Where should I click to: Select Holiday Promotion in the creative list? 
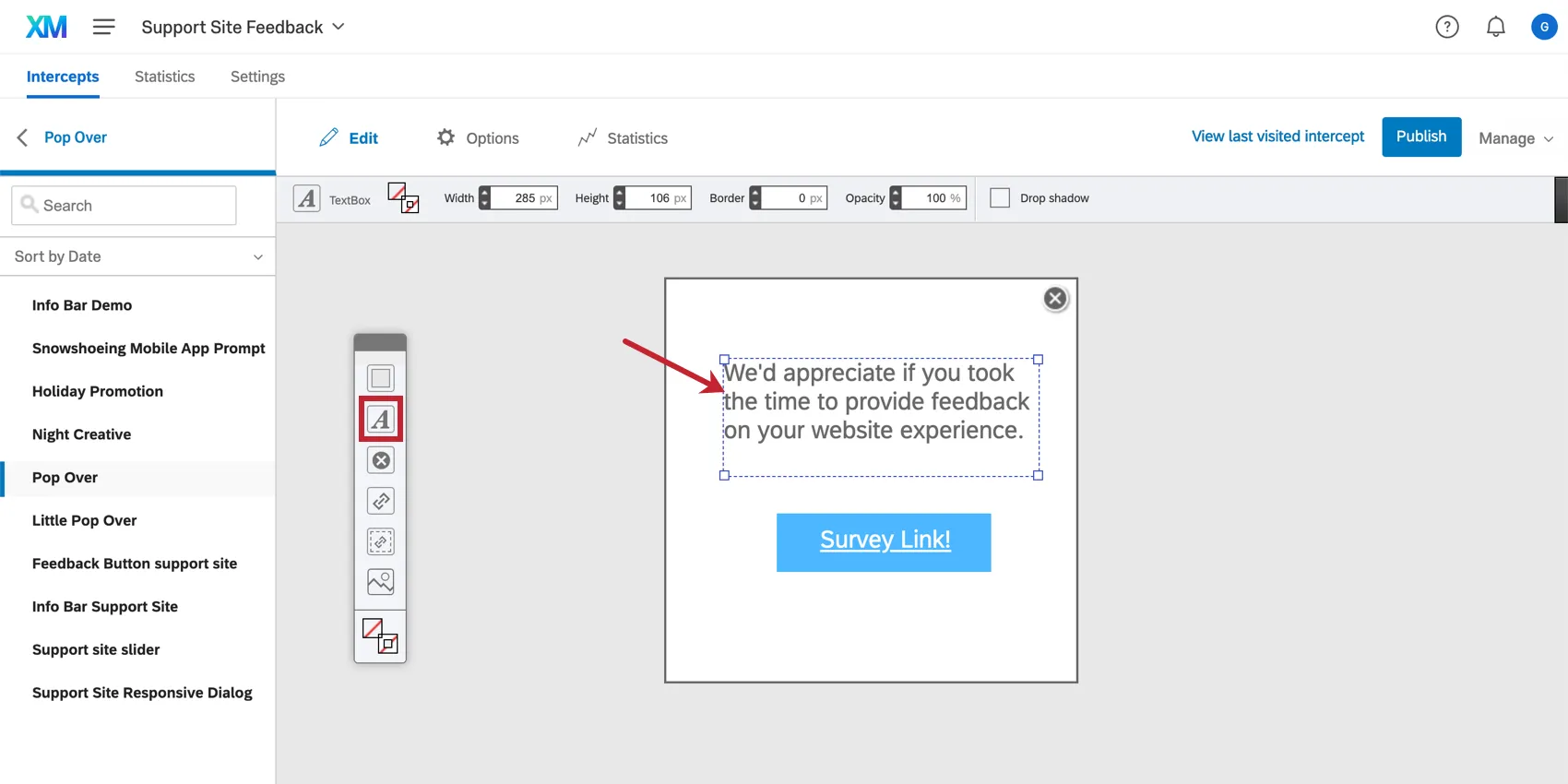click(98, 391)
